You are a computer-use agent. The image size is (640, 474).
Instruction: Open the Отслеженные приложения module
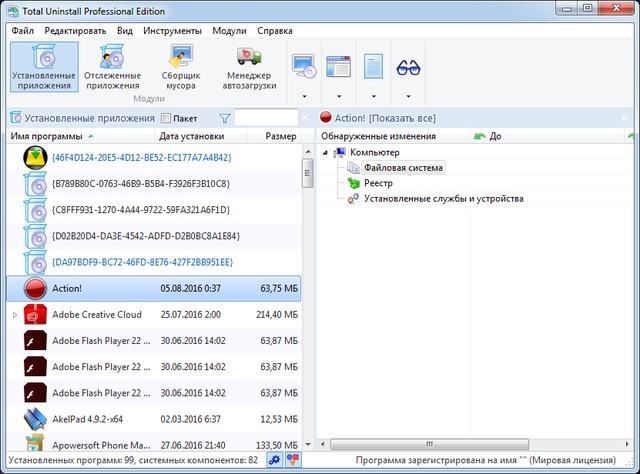[x=113, y=66]
